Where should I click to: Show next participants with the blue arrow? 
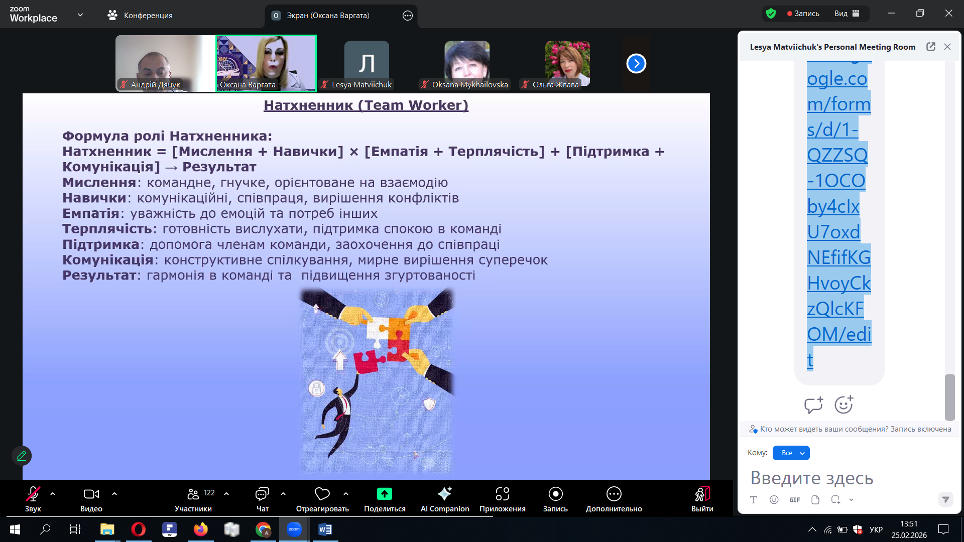point(636,63)
